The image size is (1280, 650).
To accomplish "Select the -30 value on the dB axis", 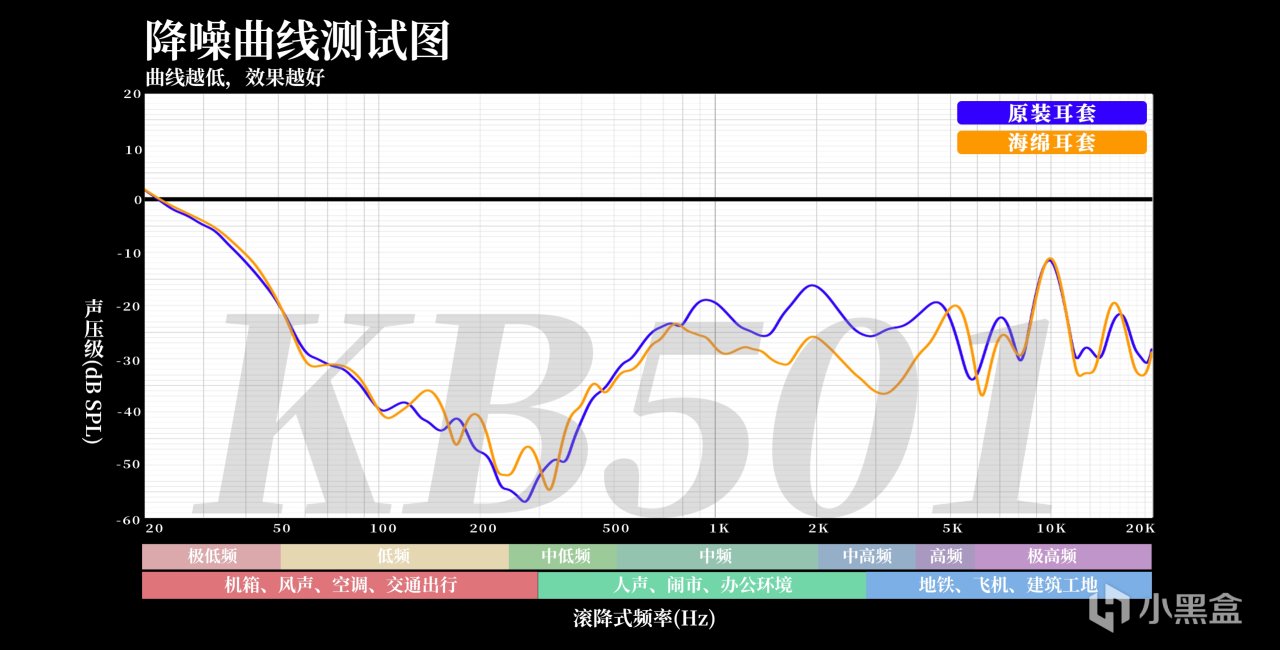I will pyautogui.click(x=128, y=359).
